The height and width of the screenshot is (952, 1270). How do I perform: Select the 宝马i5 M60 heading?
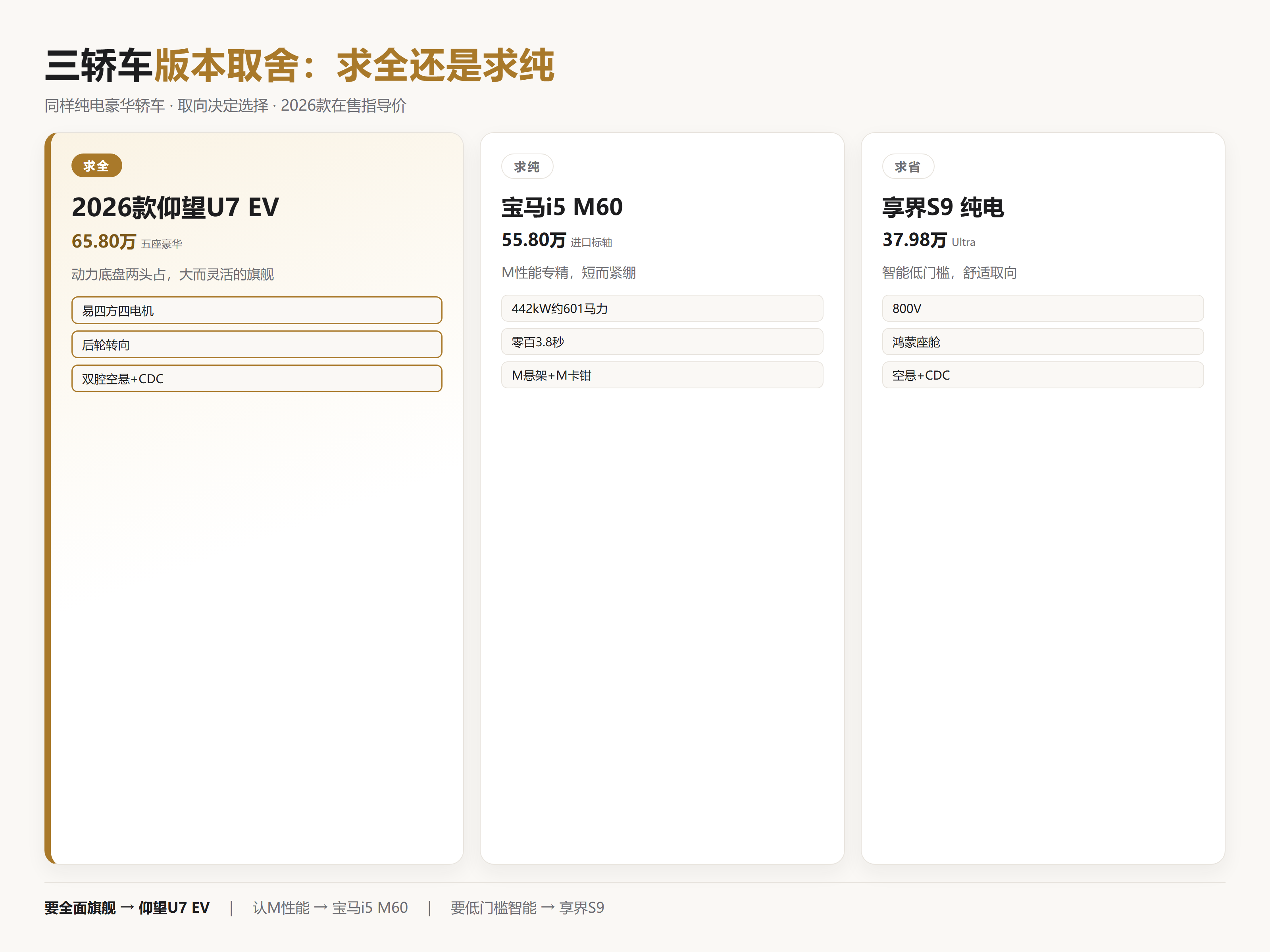(x=562, y=207)
